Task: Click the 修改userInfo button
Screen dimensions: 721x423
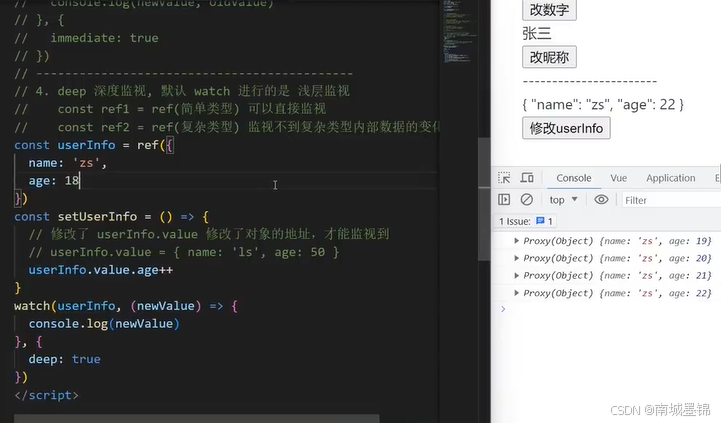Action: (566, 128)
